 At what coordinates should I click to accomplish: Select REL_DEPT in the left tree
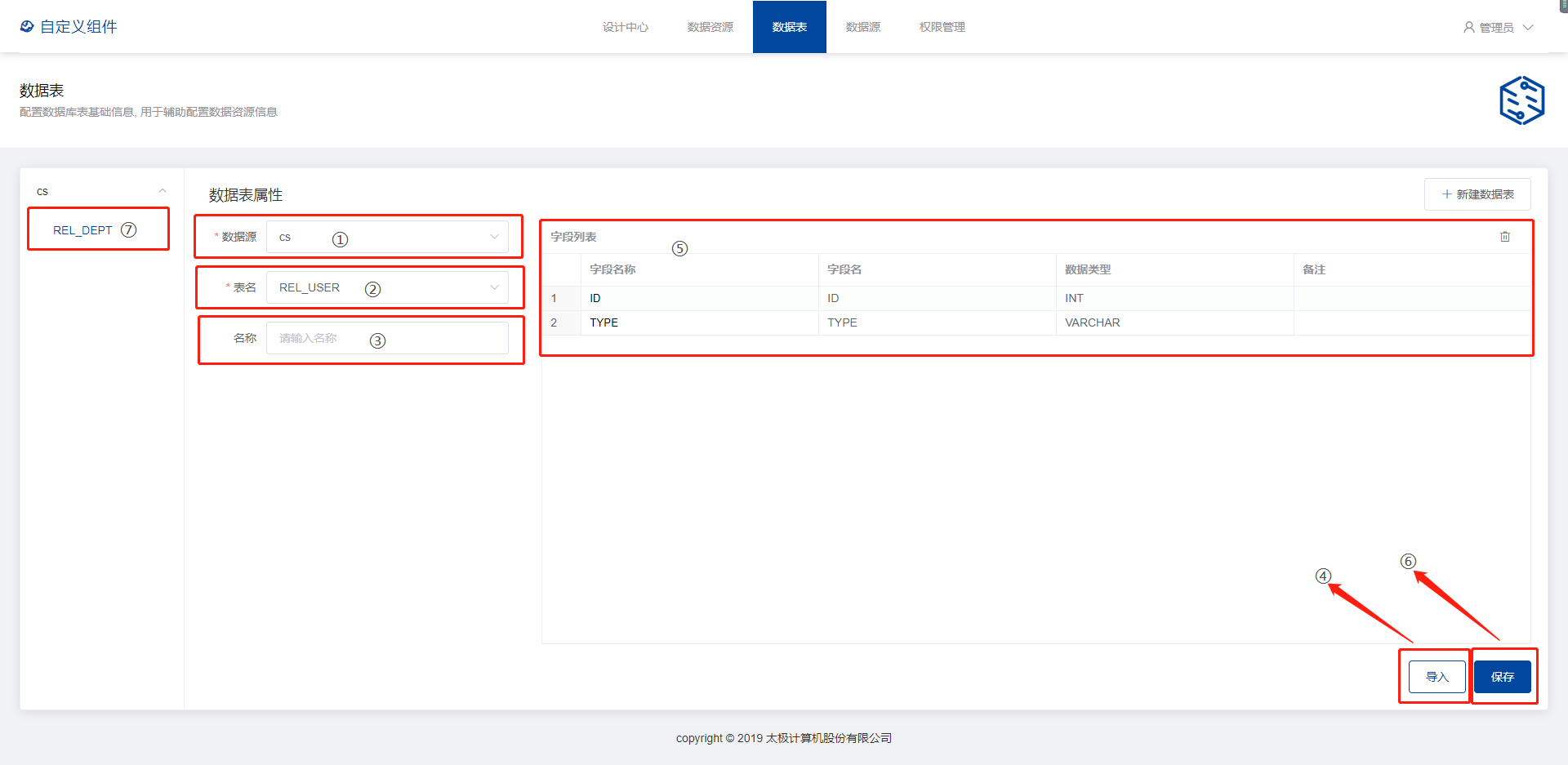82,230
